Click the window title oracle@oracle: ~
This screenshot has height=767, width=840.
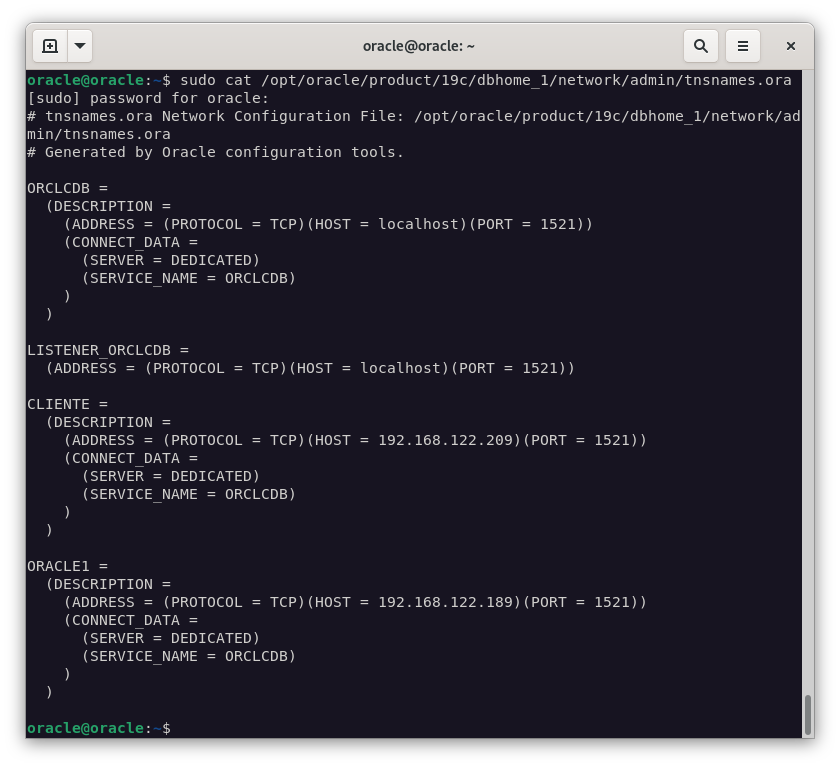[418, 46]
